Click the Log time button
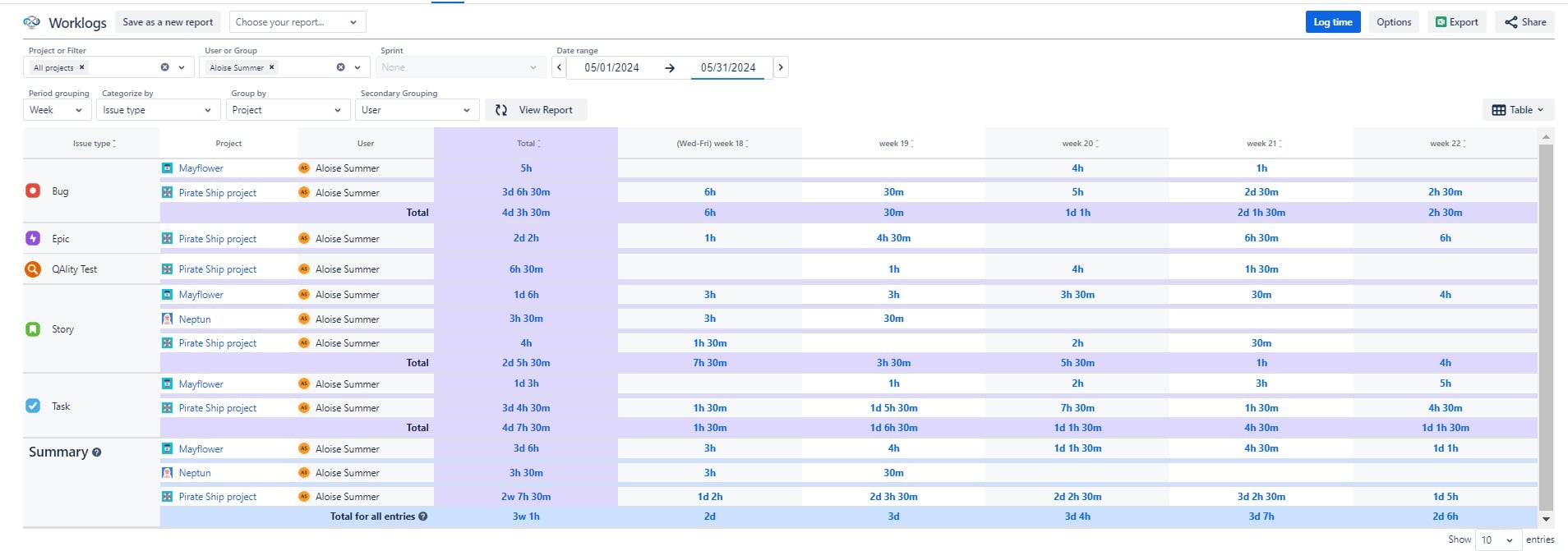The width and height of the screenshot is (1568, 551). coord(1333,22)
